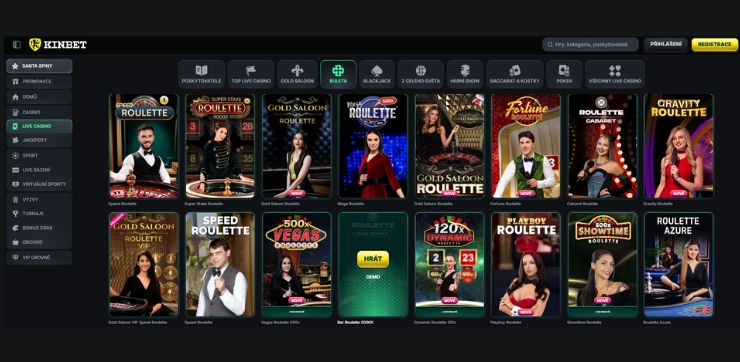Open Sport section in sidebar
This screenshot has width=740, height=362.
coord(39,155)
